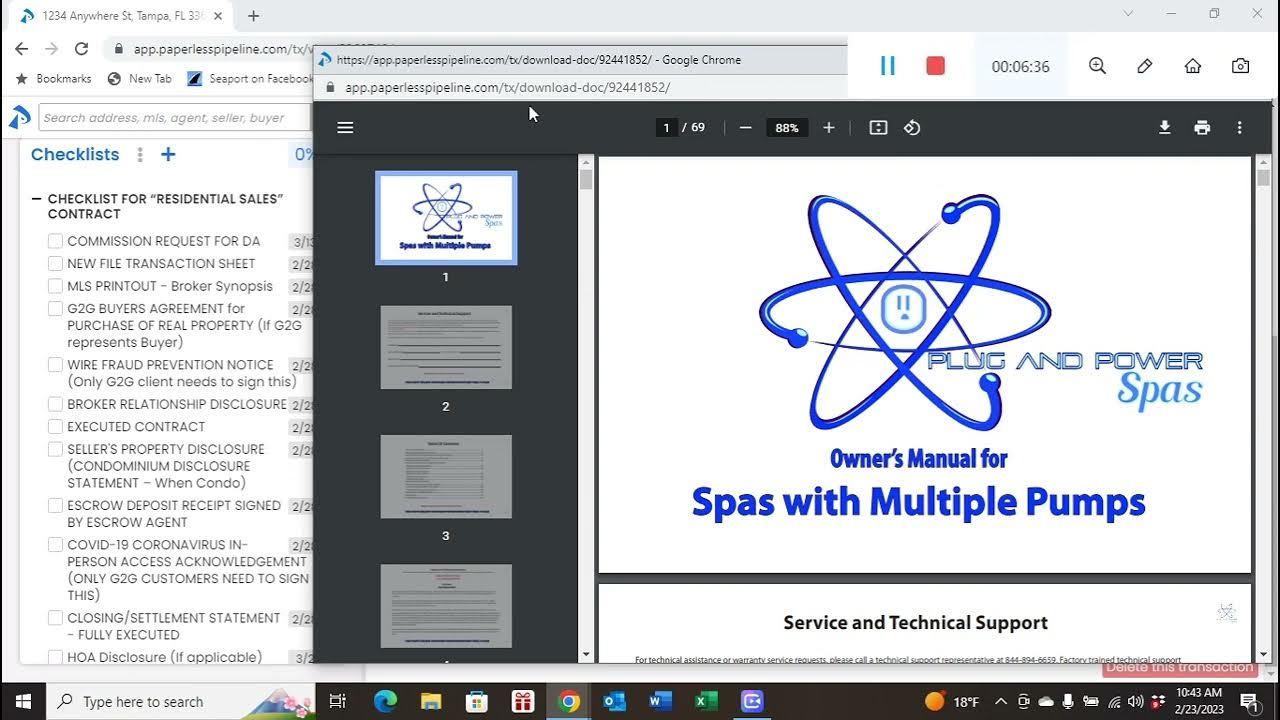
Task: Click the recorder home icon
Action: point(1193,66)
